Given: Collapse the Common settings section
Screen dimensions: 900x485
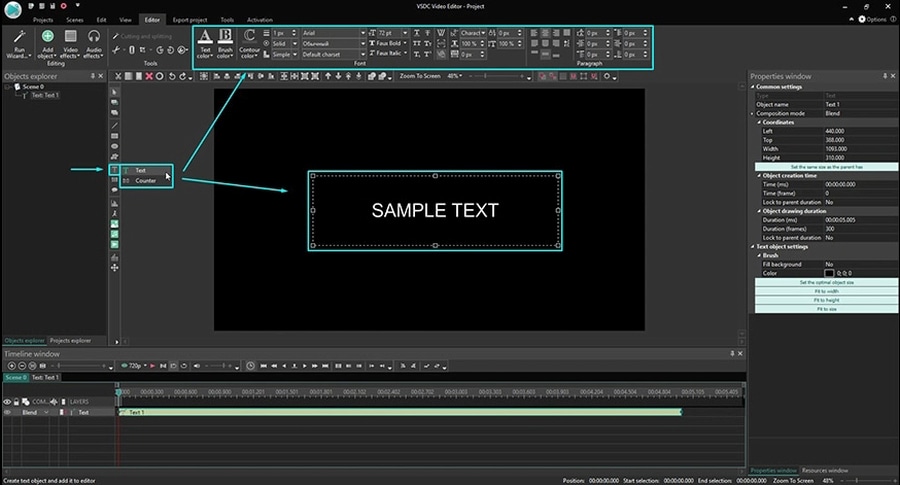Looking at the screenshot, I should pyautogui.click(x=753, y=87).
